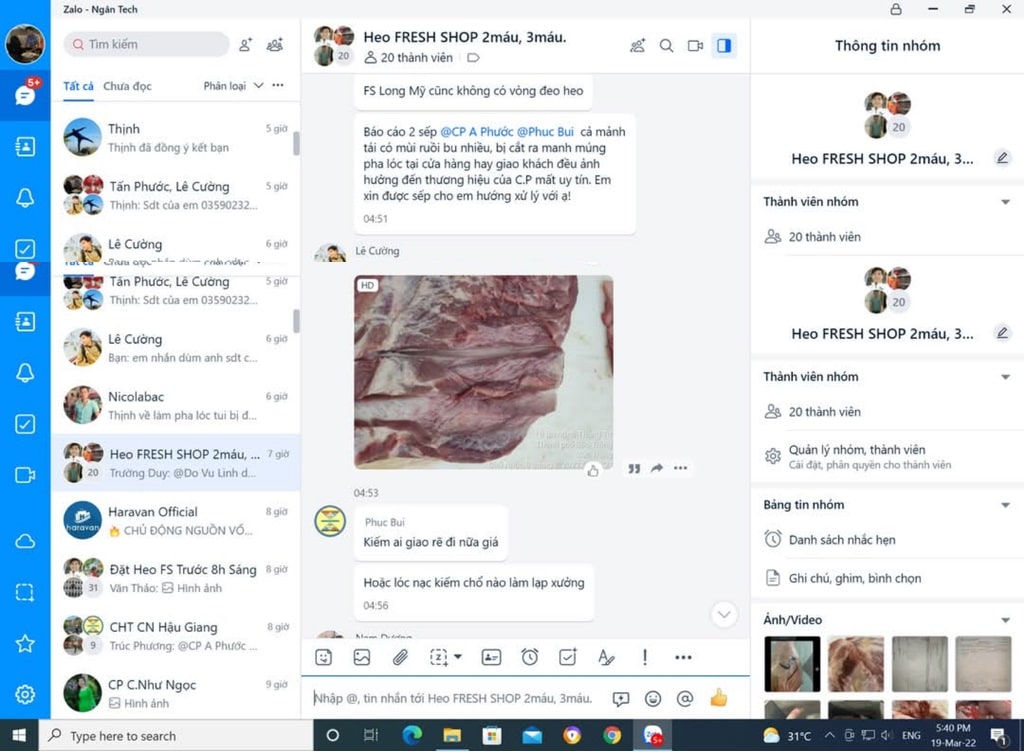
Task: Toggle the group info side panel
Action: 724,46
